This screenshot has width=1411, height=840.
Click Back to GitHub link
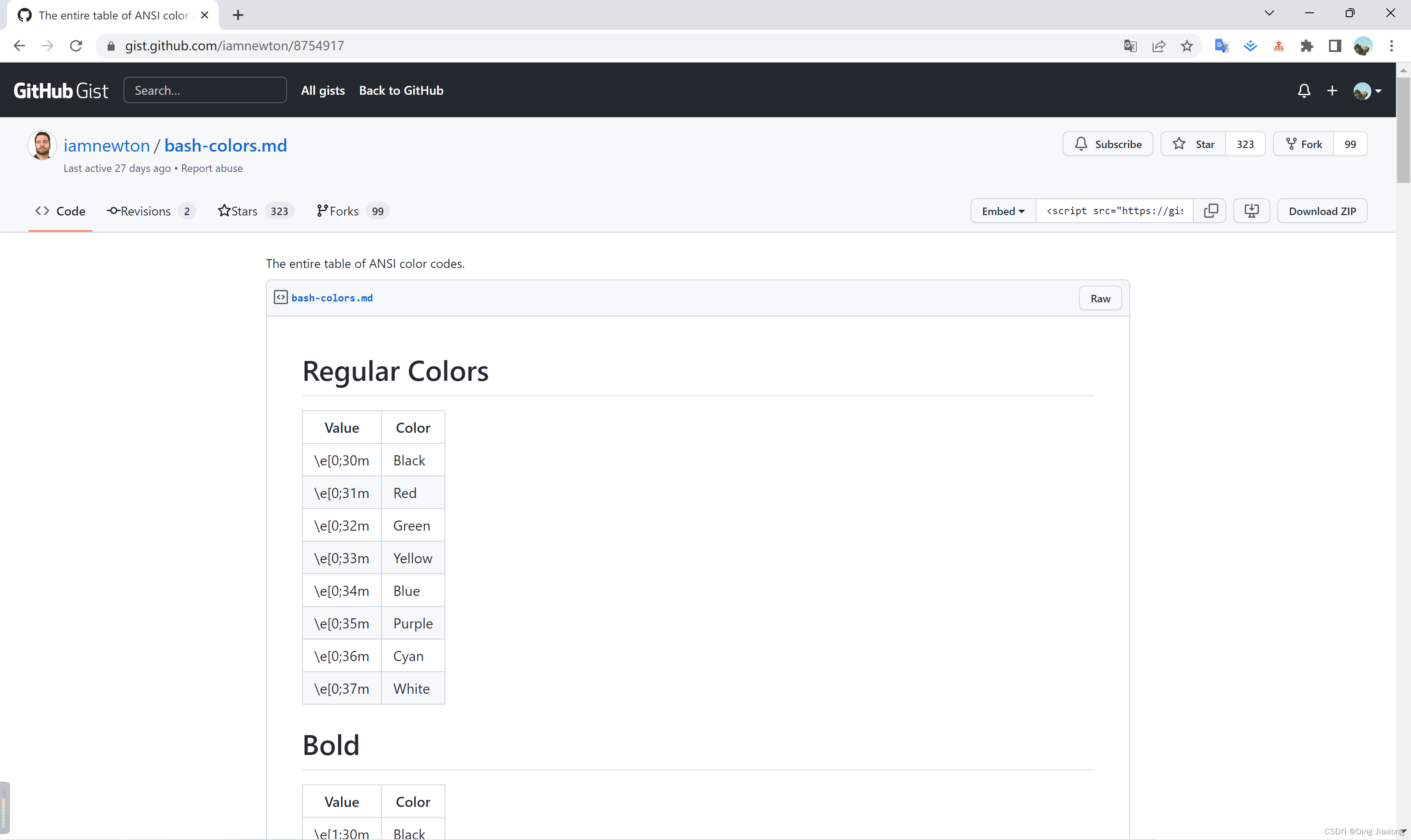click(401, 90)
